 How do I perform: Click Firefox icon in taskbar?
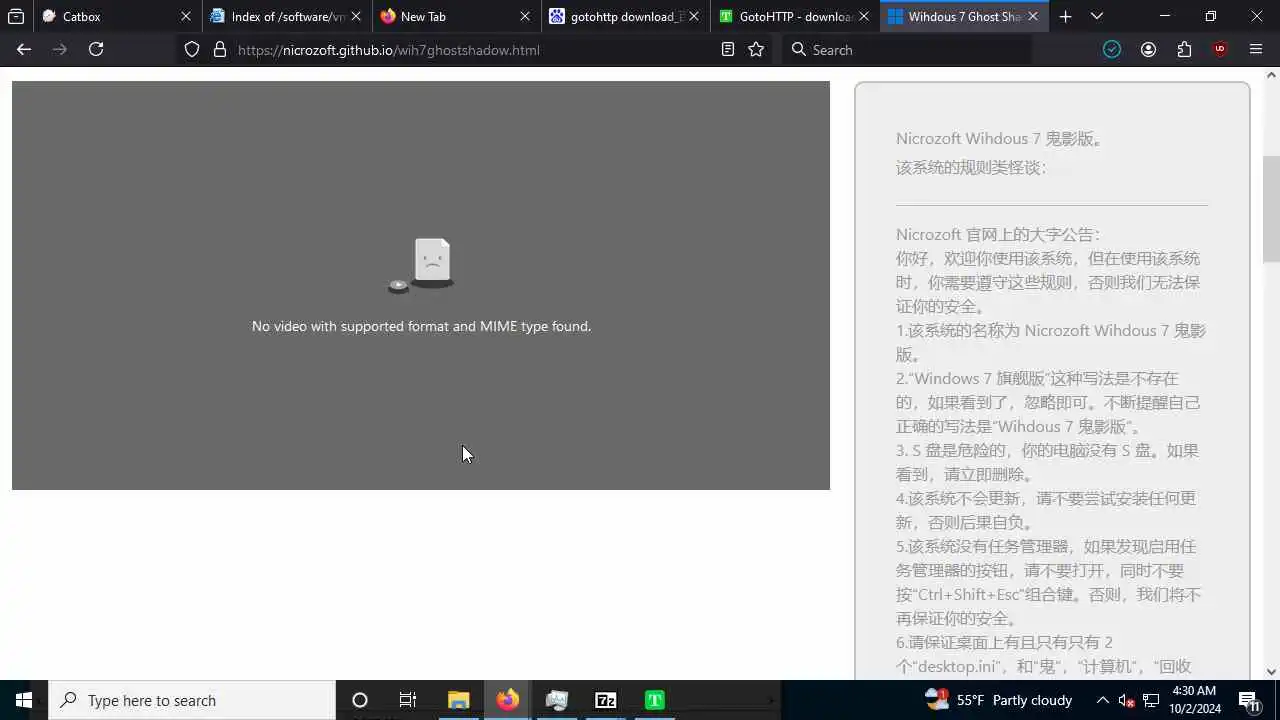(508, 700)
